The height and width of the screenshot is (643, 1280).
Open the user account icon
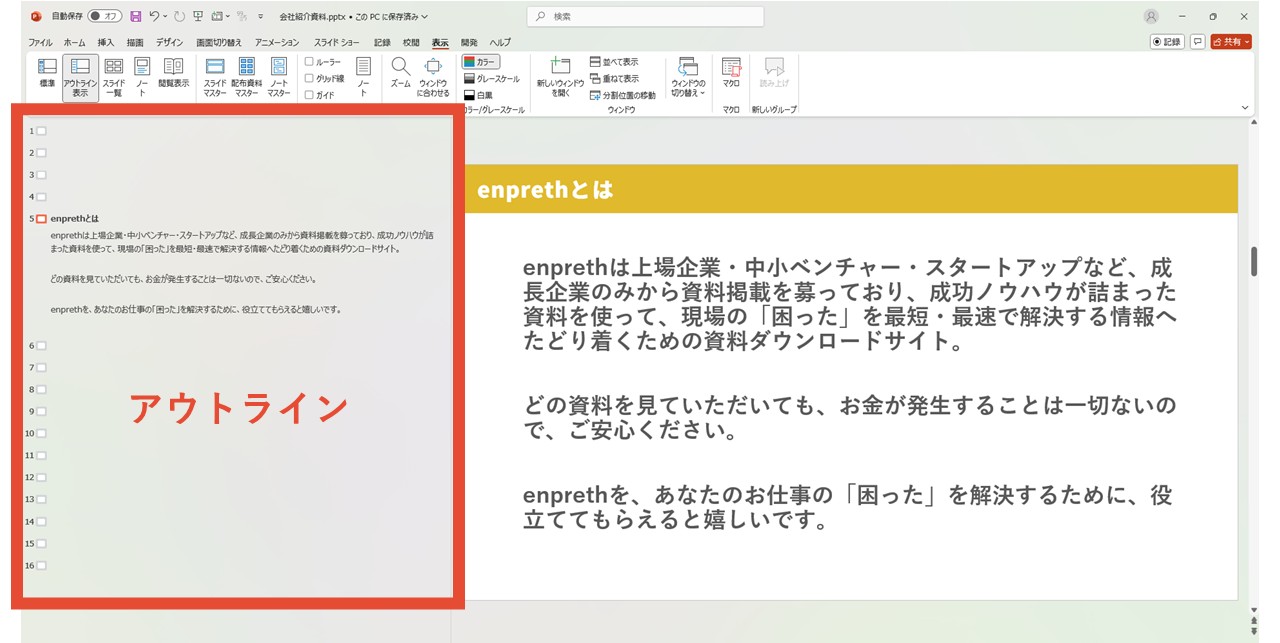click(x=1151, y=16)
